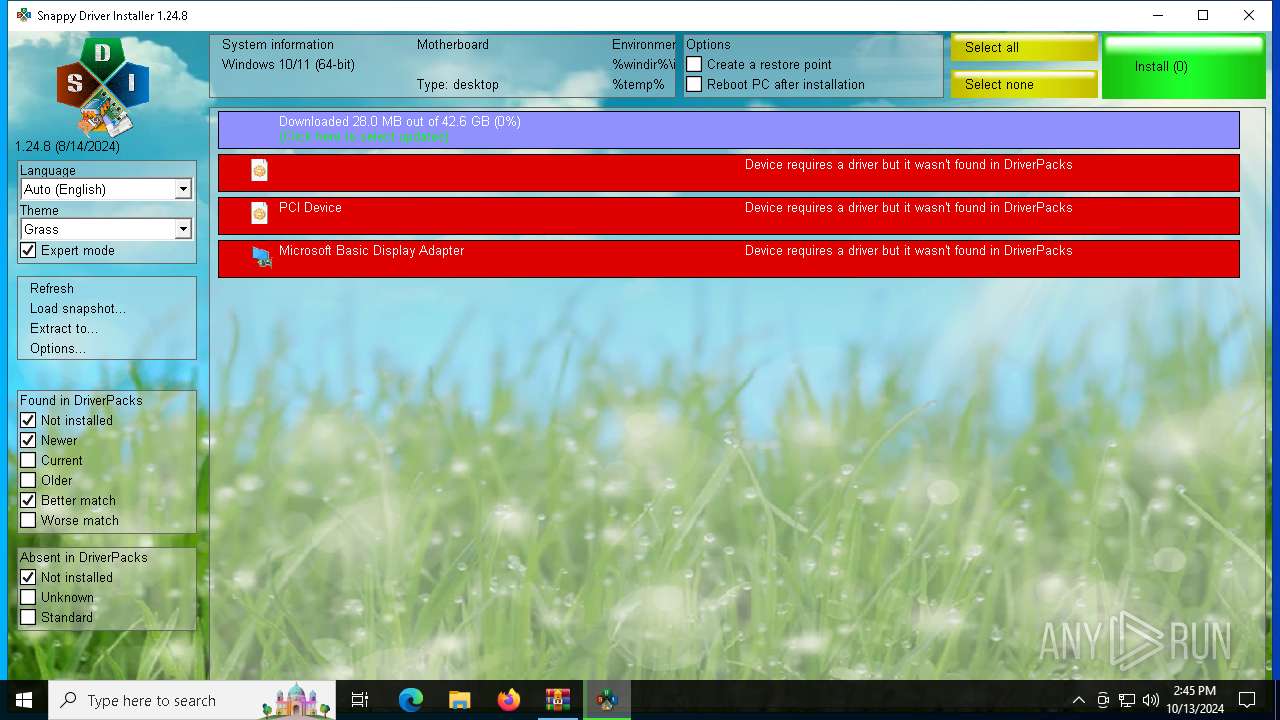Click the green Install (0) button
The width and height of the screenshot is (1280, 720).
pos(1186,67)
